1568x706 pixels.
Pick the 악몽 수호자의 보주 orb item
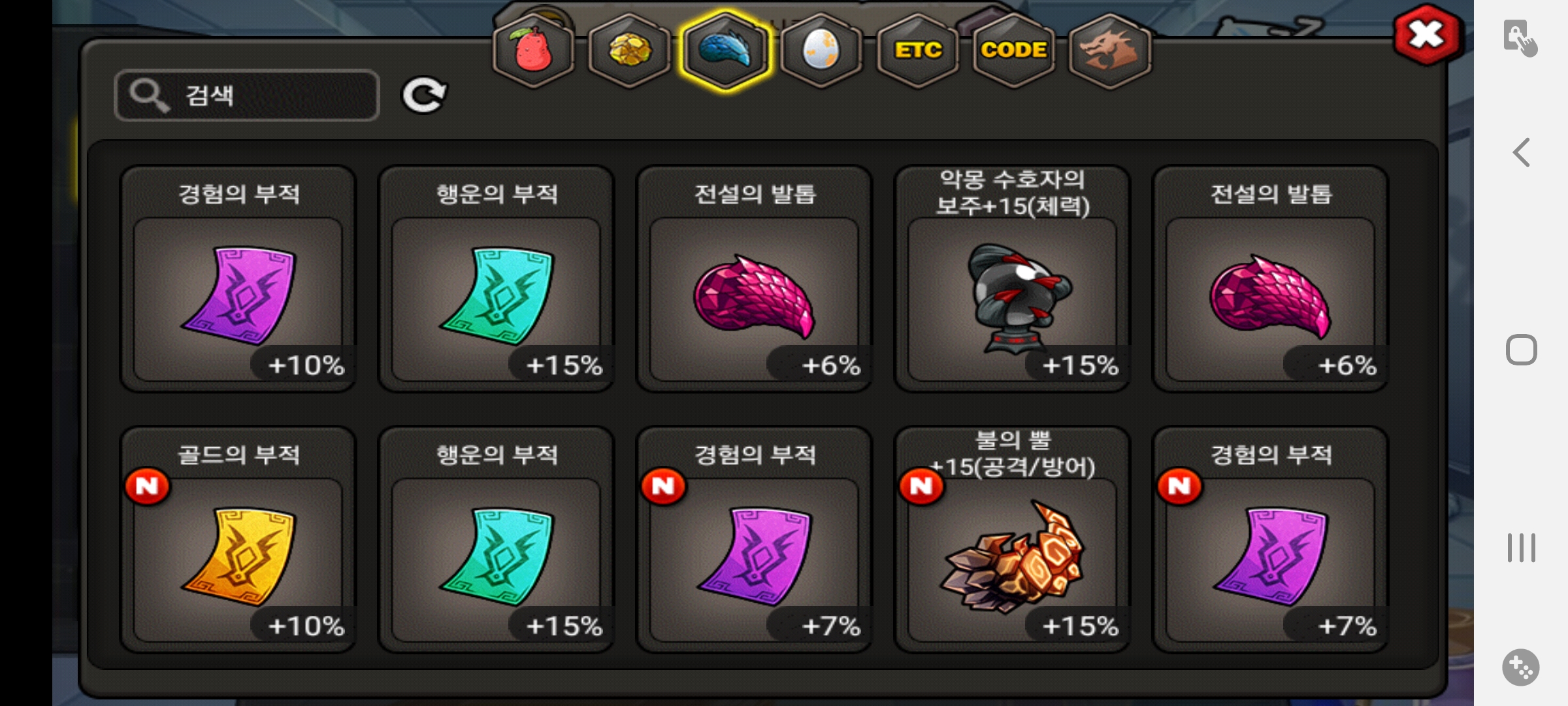(x=1012, y=279)
